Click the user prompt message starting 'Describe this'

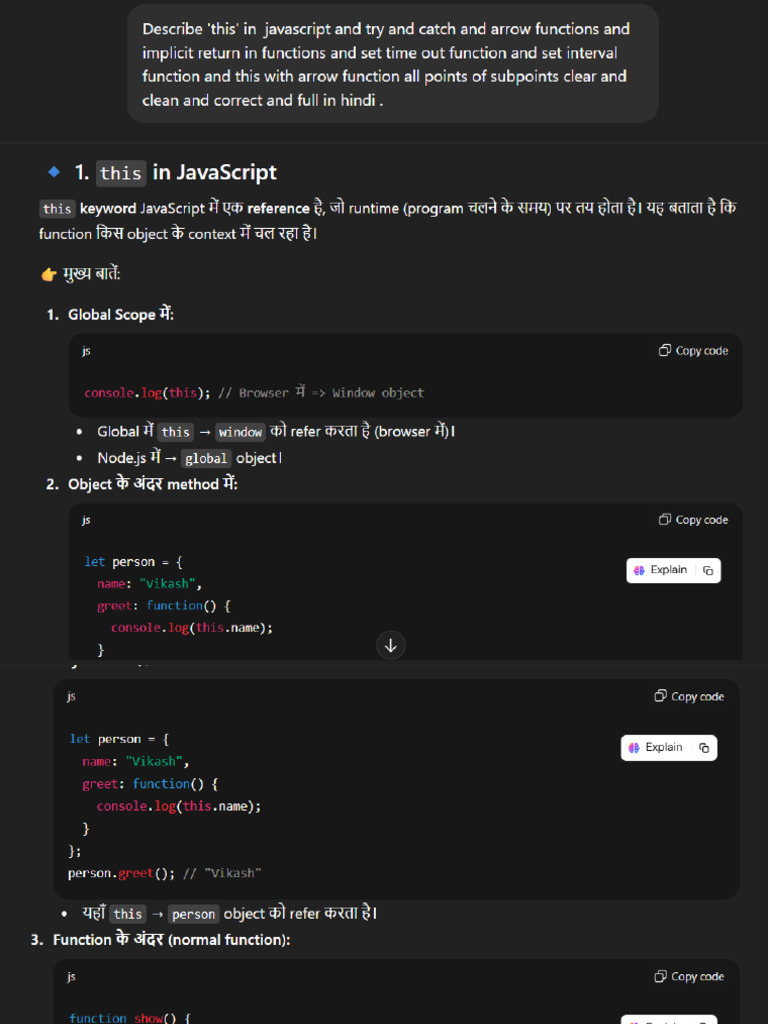(392, 64)
